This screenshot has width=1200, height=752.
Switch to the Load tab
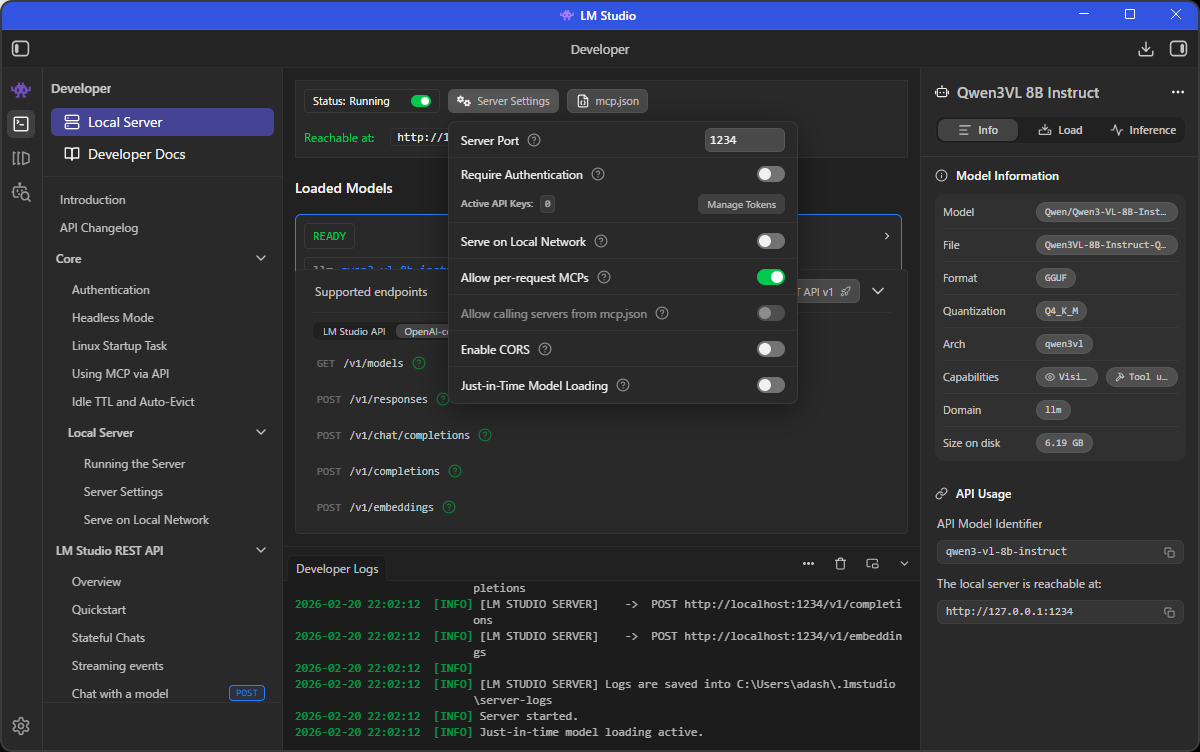(1060, 130)
